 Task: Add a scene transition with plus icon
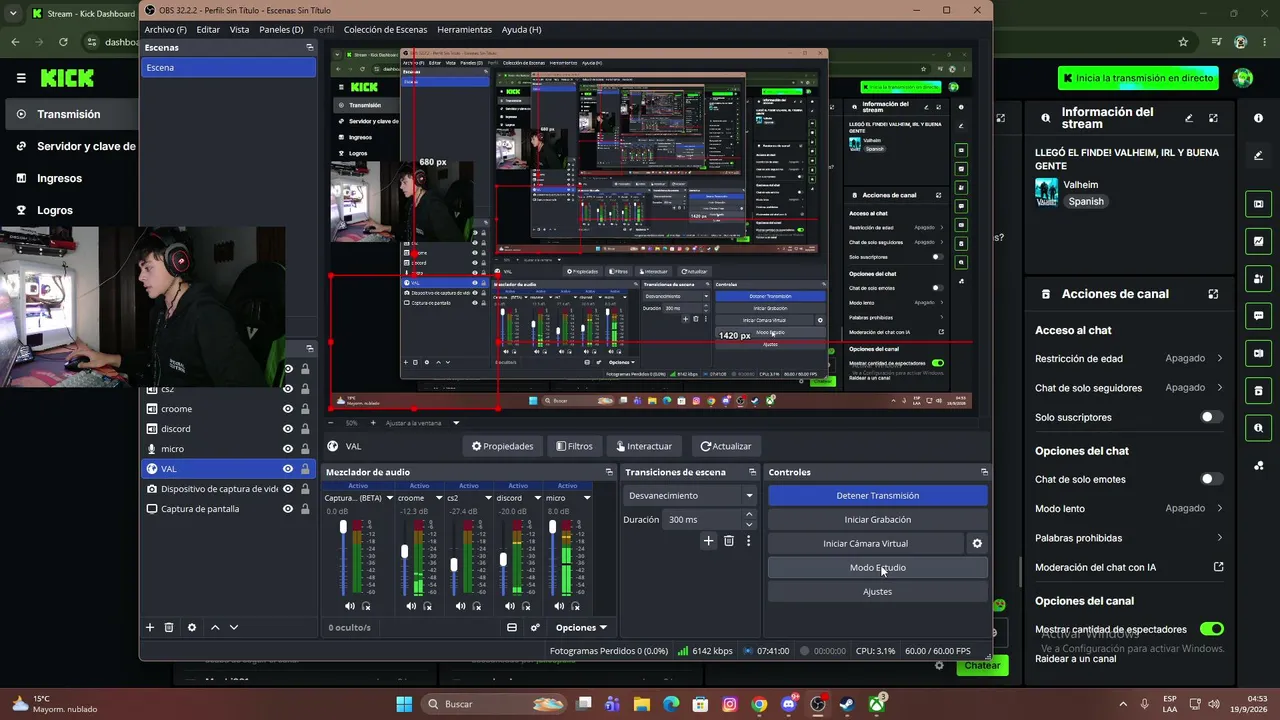click(708, 541)
